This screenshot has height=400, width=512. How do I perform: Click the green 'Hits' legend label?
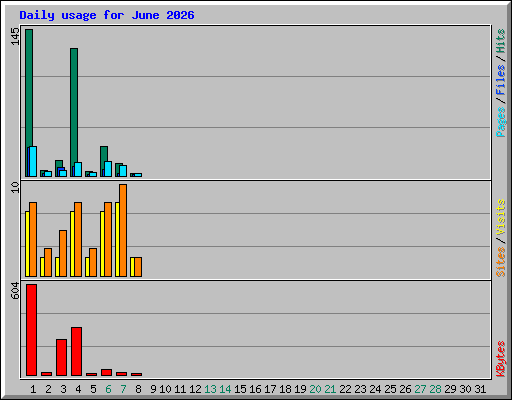click(500, 41)
